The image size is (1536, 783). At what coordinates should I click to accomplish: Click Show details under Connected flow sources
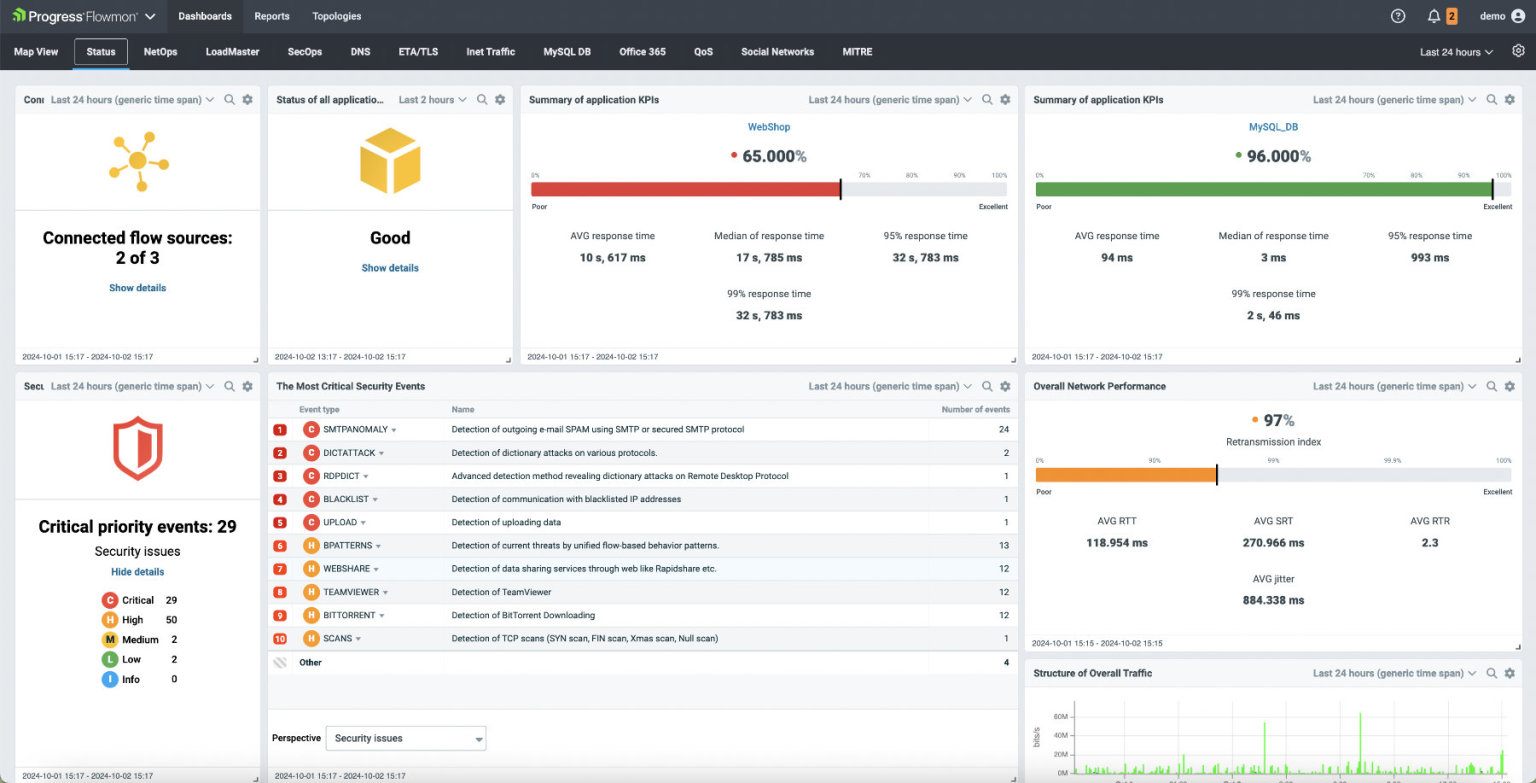point(137,288)
